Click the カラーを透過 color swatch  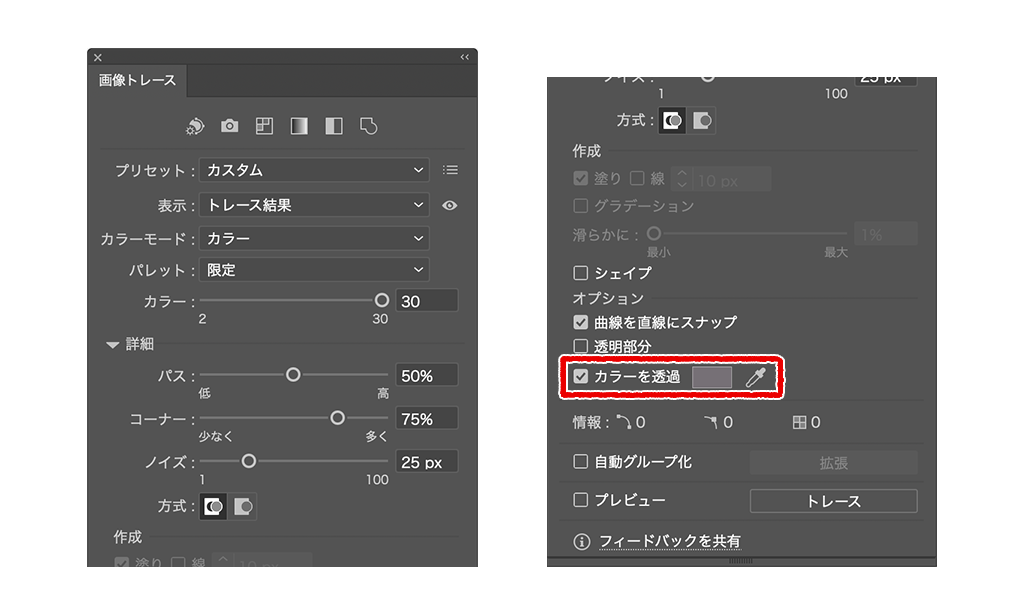click(x=712, y=377)
